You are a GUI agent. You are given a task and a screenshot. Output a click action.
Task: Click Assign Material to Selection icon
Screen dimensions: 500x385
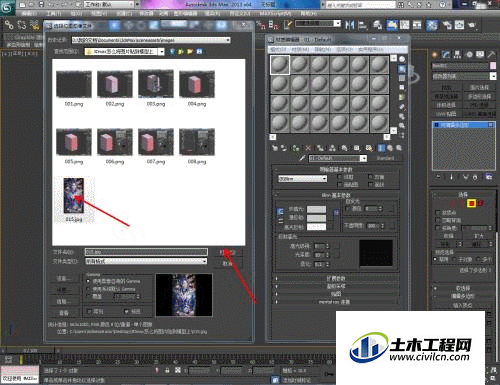[x=296, y=148]
